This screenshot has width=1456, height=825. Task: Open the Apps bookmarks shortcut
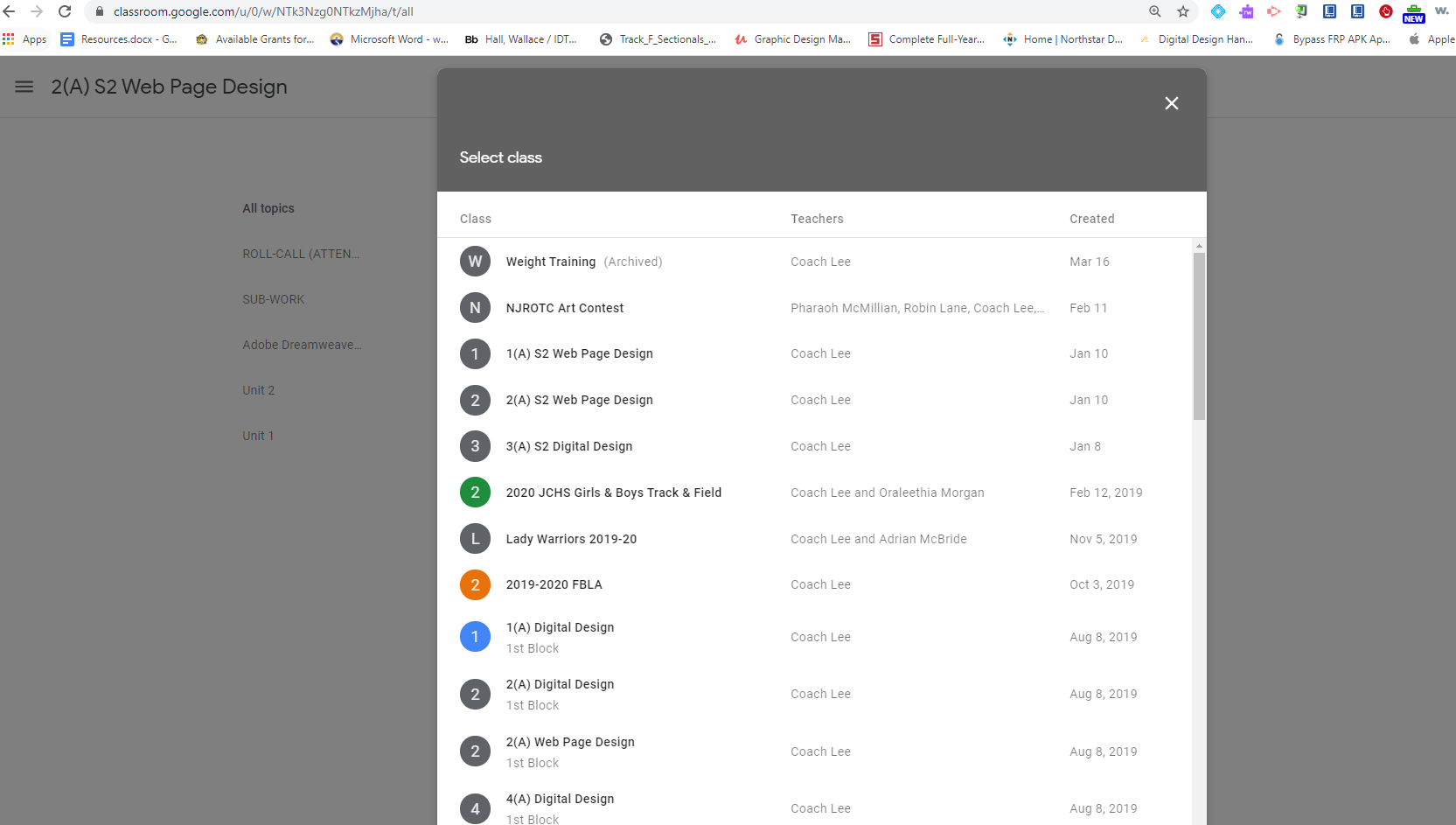click(25, 39)
